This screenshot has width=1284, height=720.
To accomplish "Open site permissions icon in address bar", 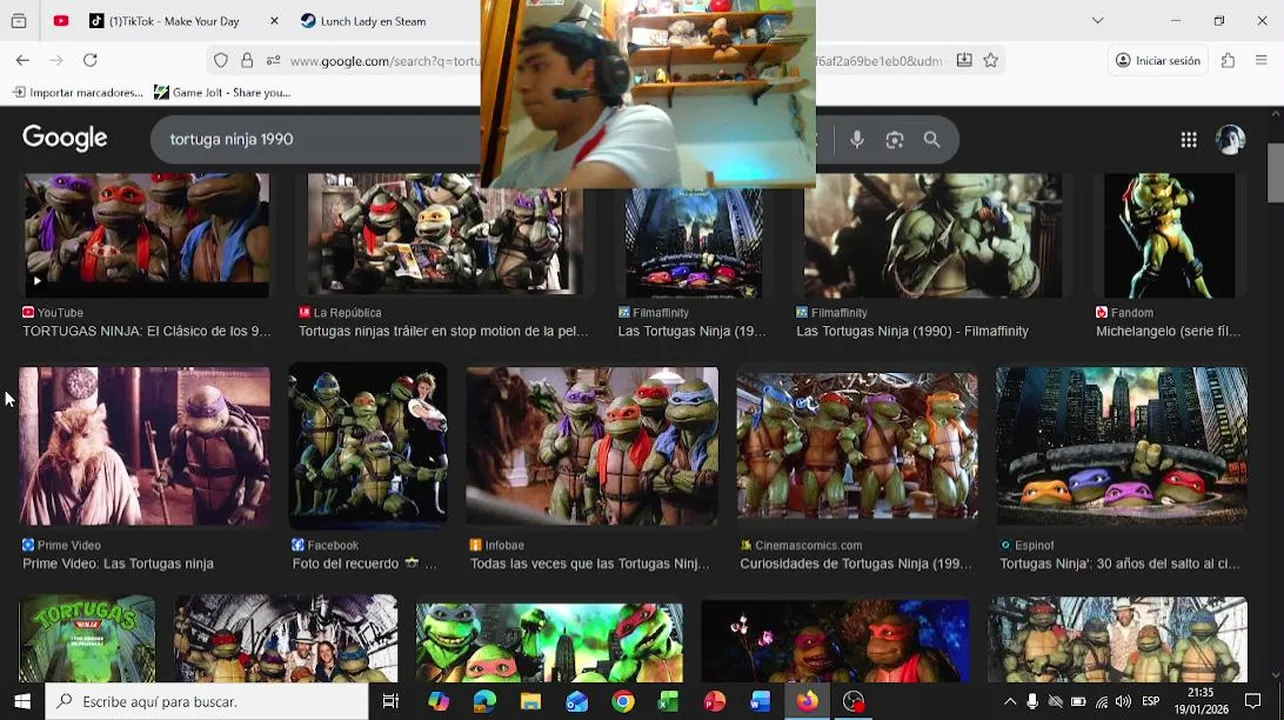I will [273, 61].
